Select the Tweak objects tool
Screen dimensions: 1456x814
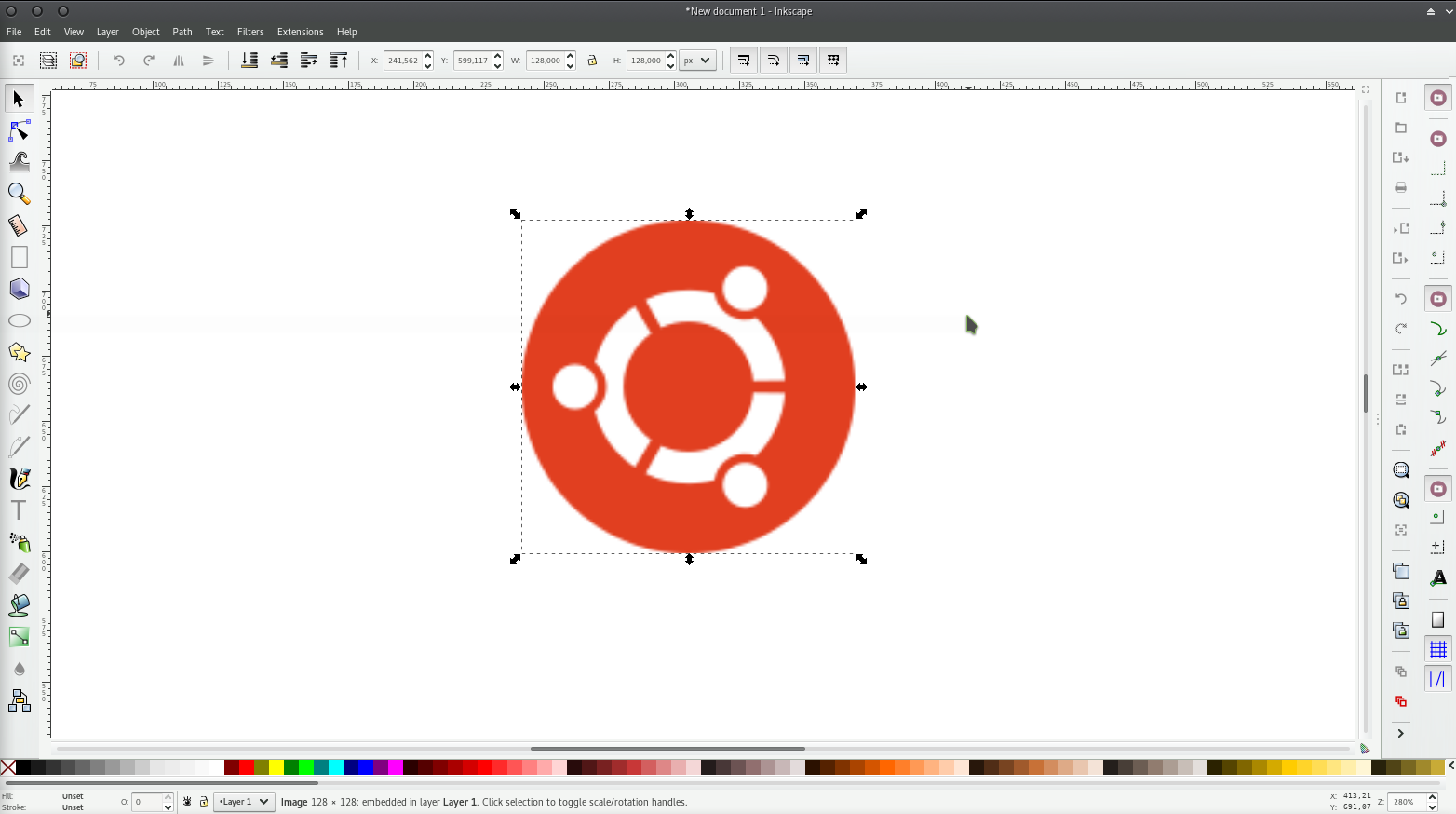19,162
